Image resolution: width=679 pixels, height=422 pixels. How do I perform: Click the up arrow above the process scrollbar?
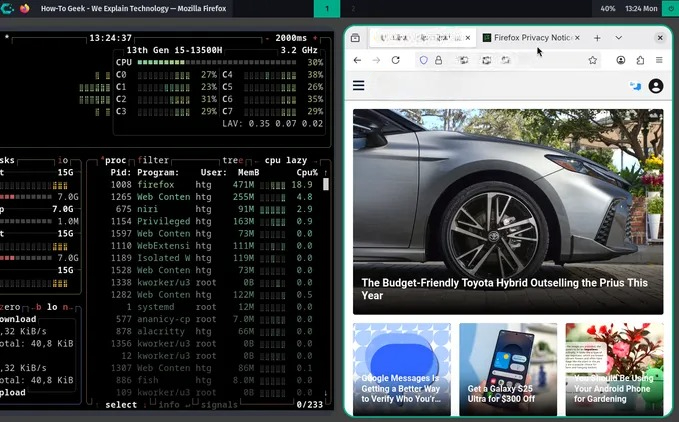pos(326,173)
